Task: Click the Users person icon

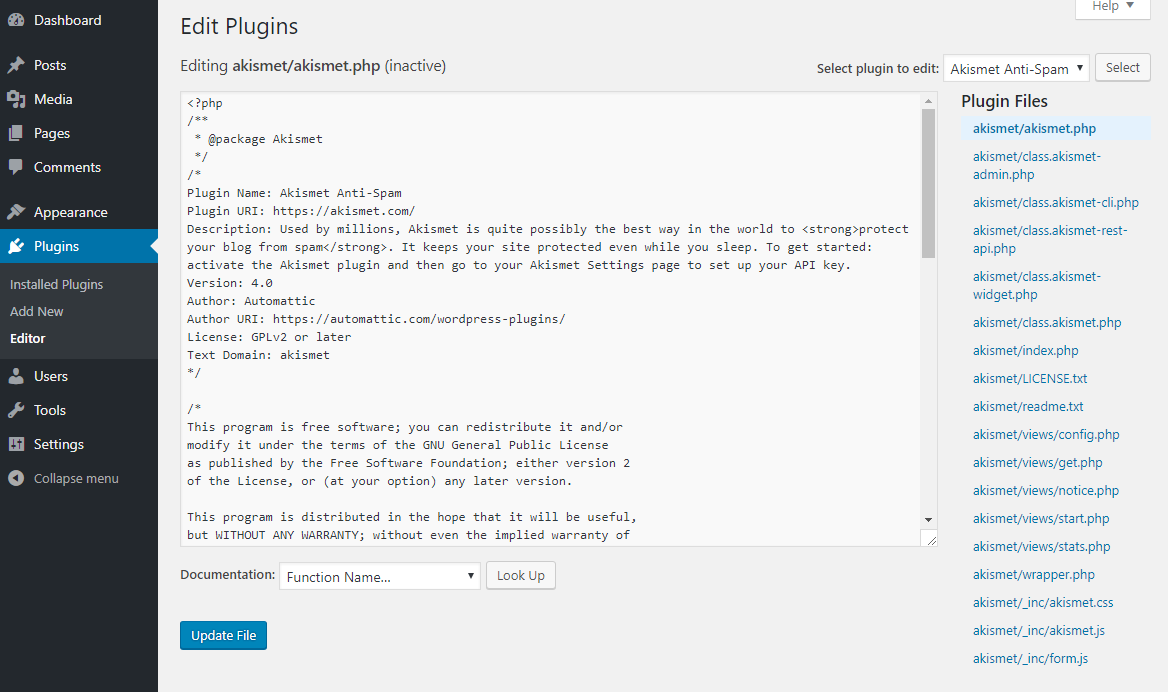Action: 16,376
